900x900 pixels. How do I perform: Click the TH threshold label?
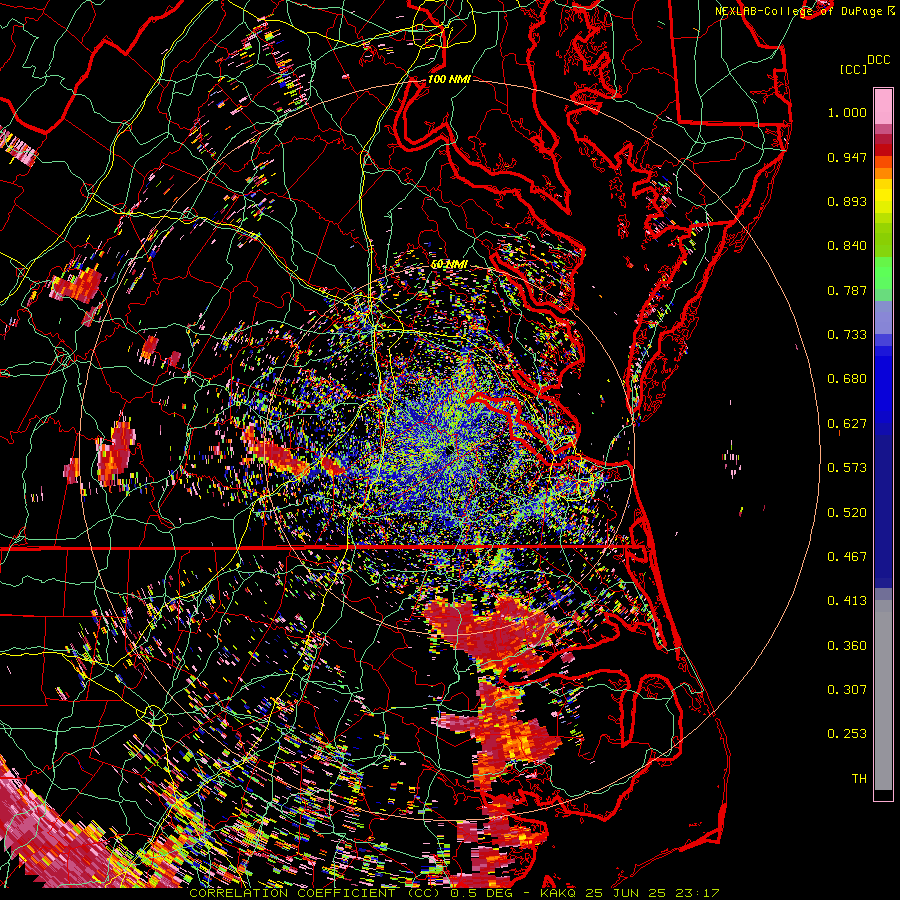[859, 779]
